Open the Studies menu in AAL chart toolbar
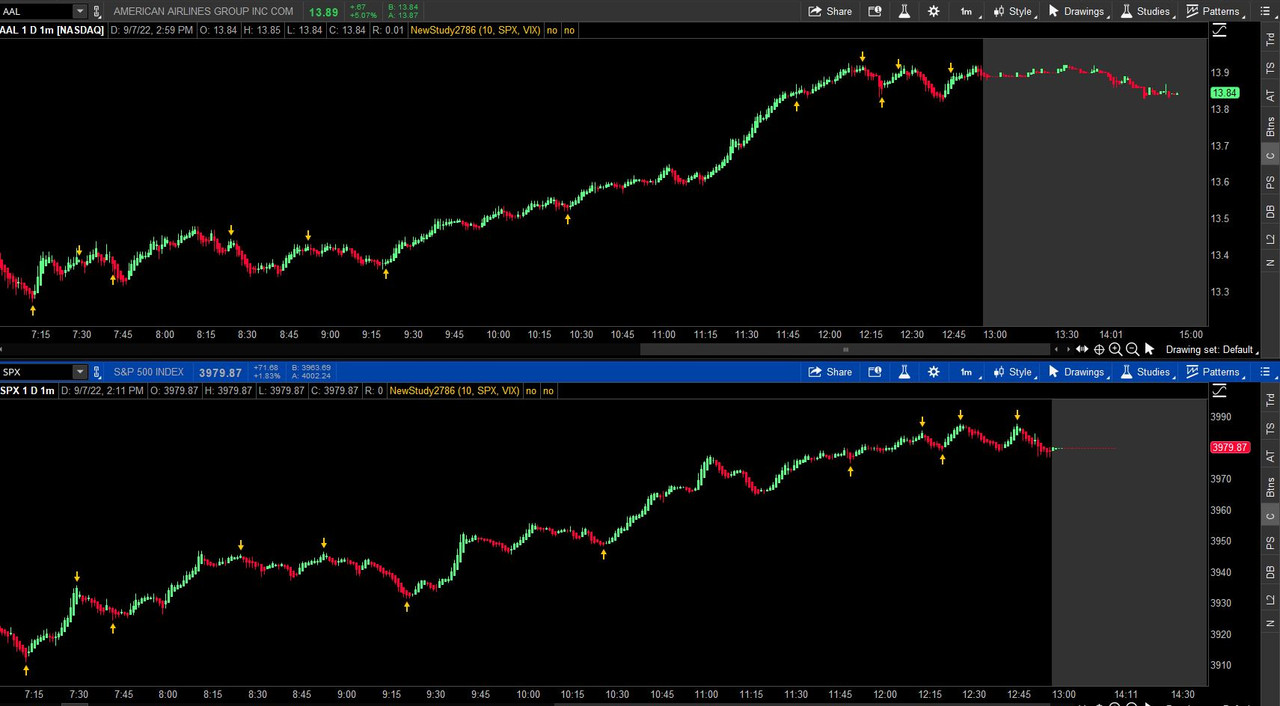The height and width of the screenshot is (706, 1280). 1146,11
